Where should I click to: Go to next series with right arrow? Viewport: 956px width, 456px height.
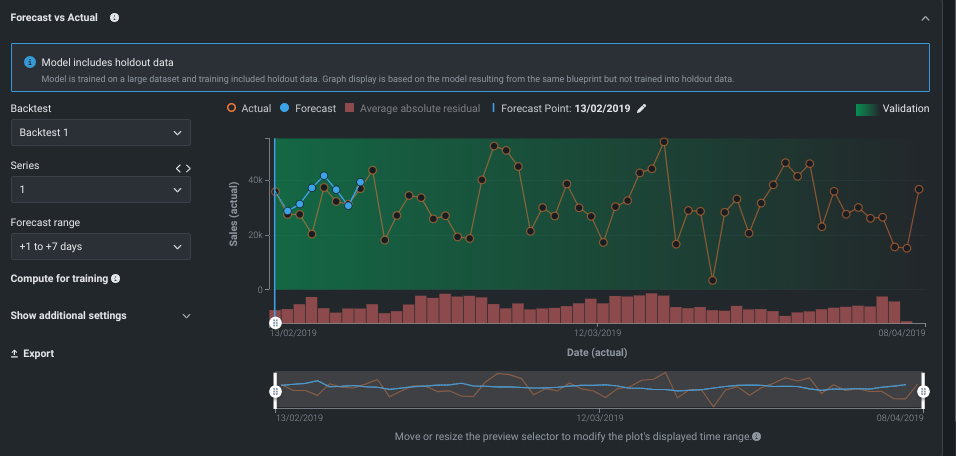(188, 168)
